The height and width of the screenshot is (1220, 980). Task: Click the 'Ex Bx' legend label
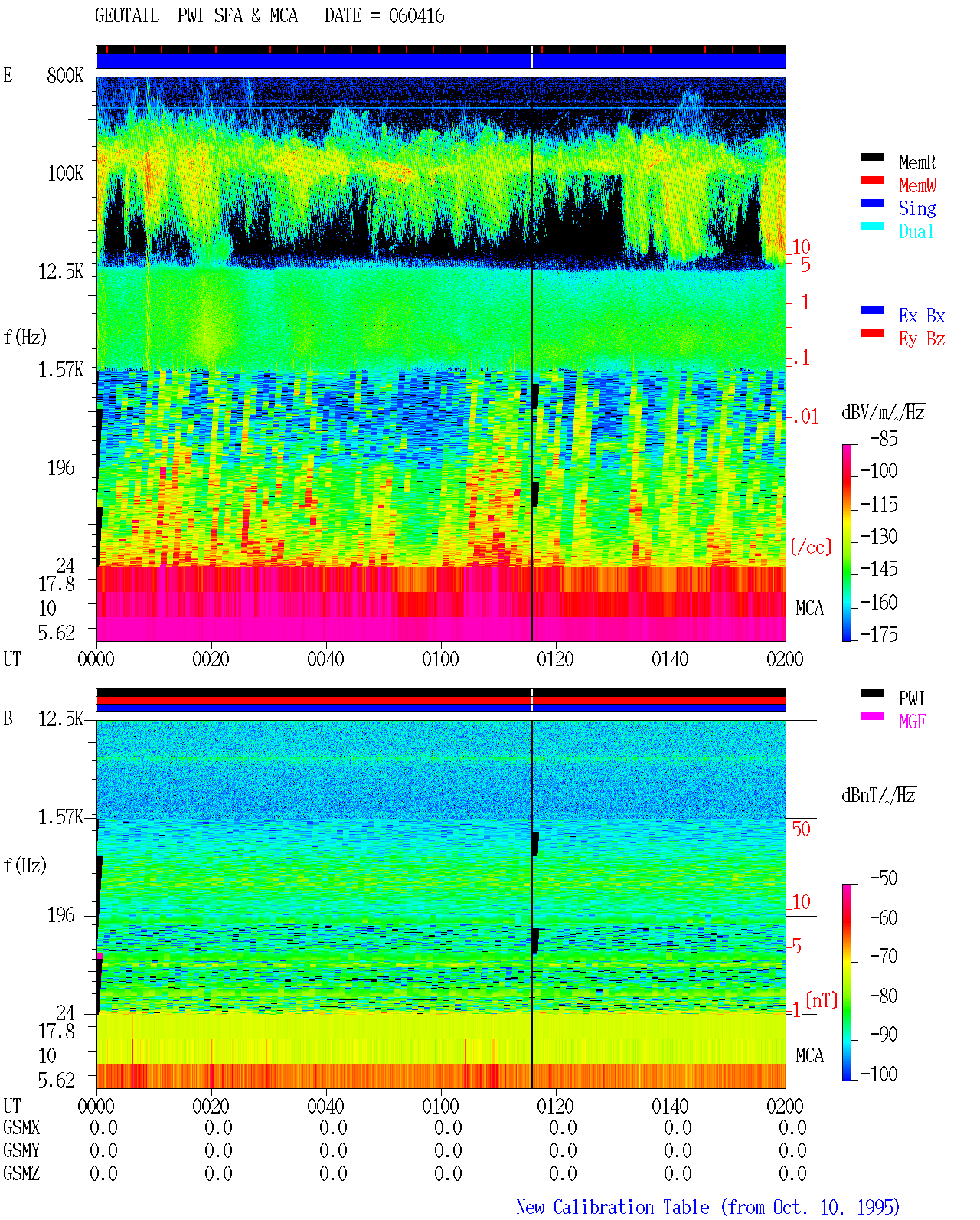tap(922, 316)
